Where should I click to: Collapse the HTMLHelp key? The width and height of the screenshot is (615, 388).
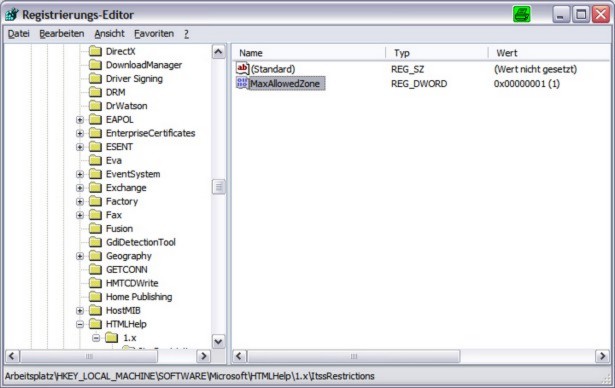(80, 324)
